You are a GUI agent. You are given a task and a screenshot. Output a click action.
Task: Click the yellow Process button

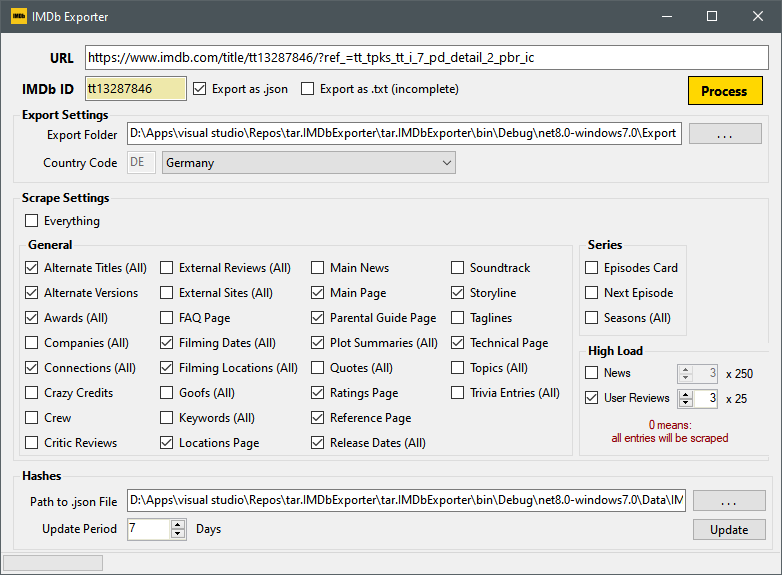[x=725, y=91]
